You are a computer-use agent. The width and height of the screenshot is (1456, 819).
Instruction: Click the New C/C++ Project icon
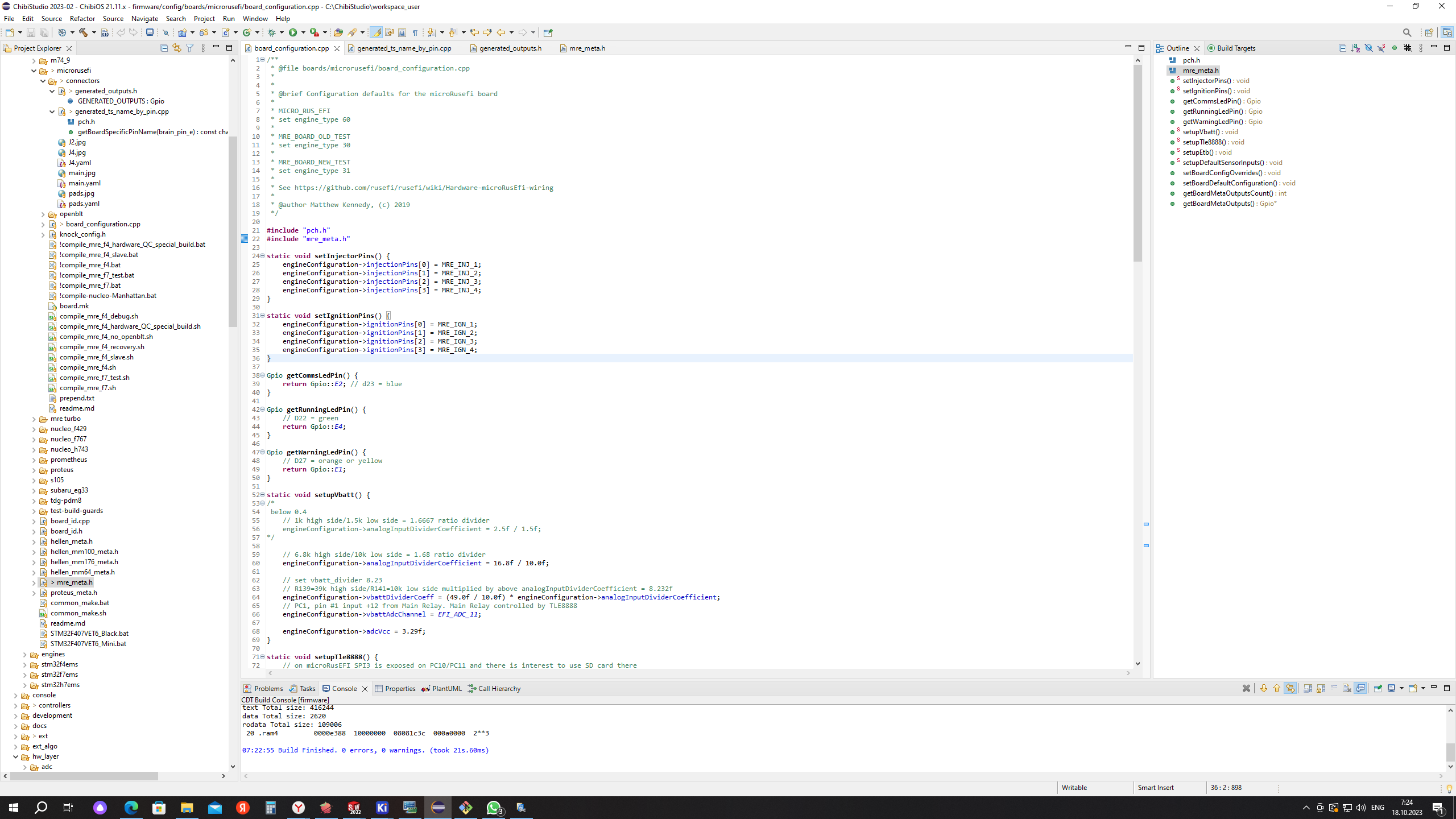click(x=183, y=32)
